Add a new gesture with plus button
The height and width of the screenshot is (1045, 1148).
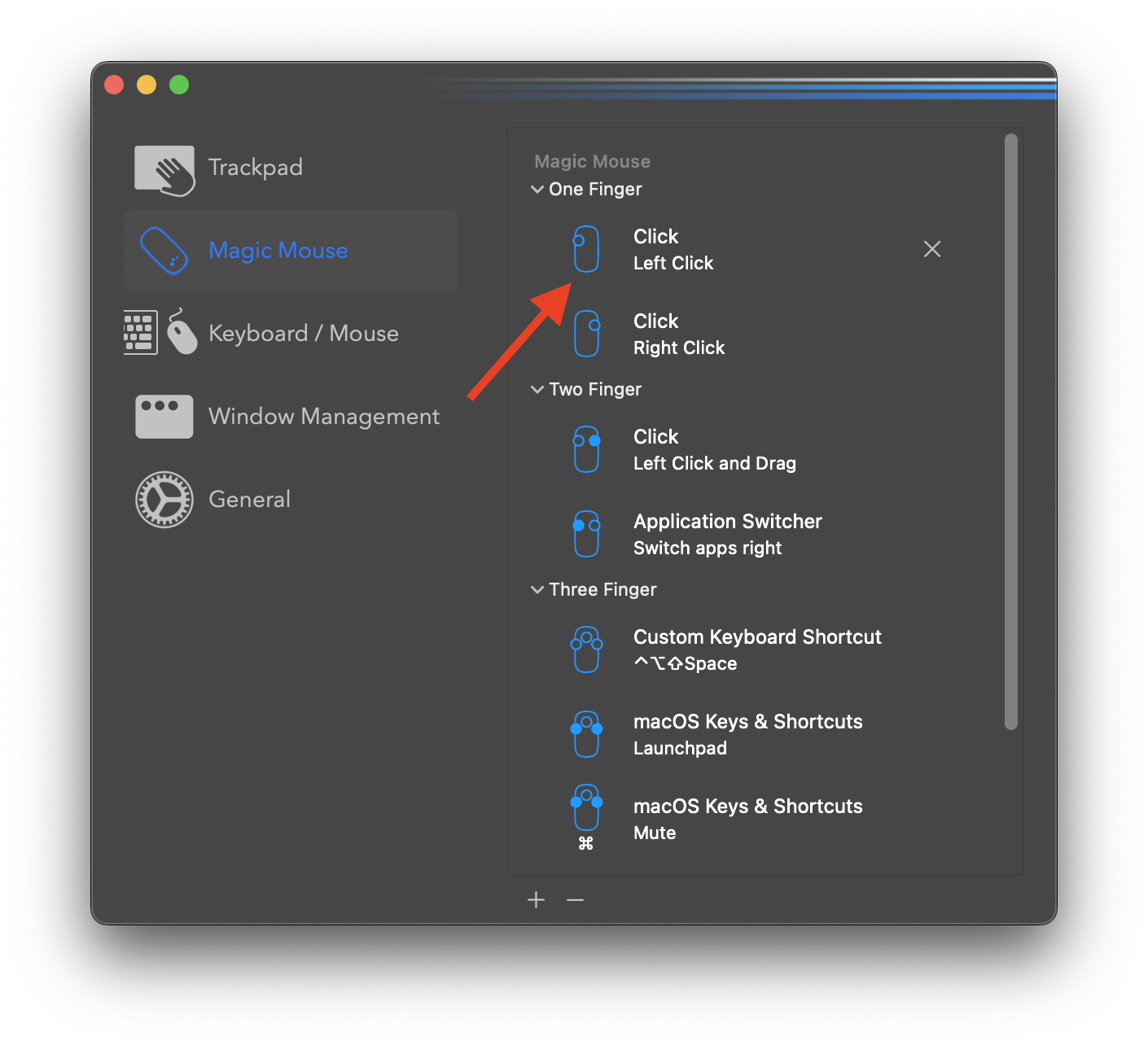pos(536,899)
